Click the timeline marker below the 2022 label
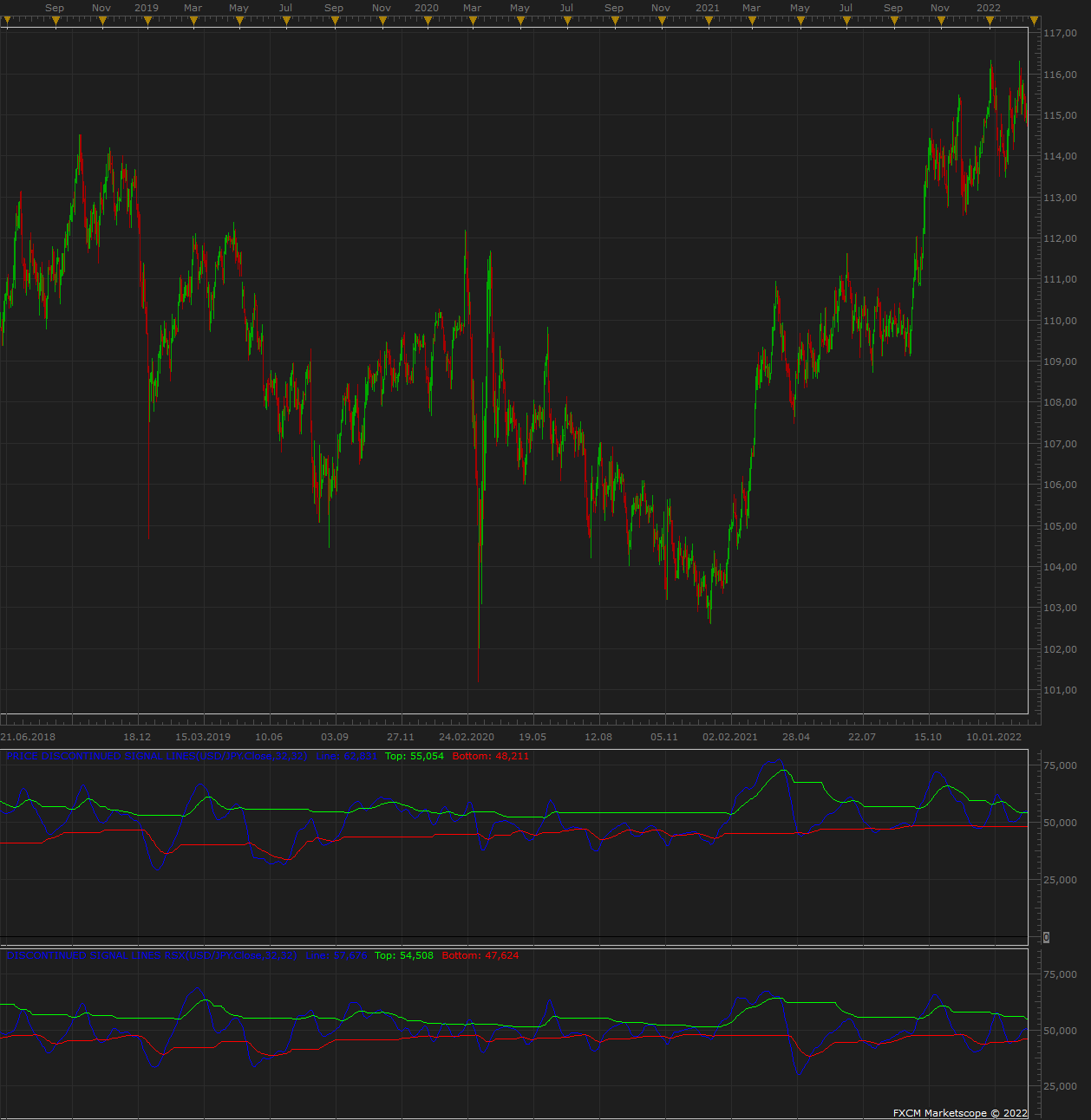 click(x=988, y=21)
